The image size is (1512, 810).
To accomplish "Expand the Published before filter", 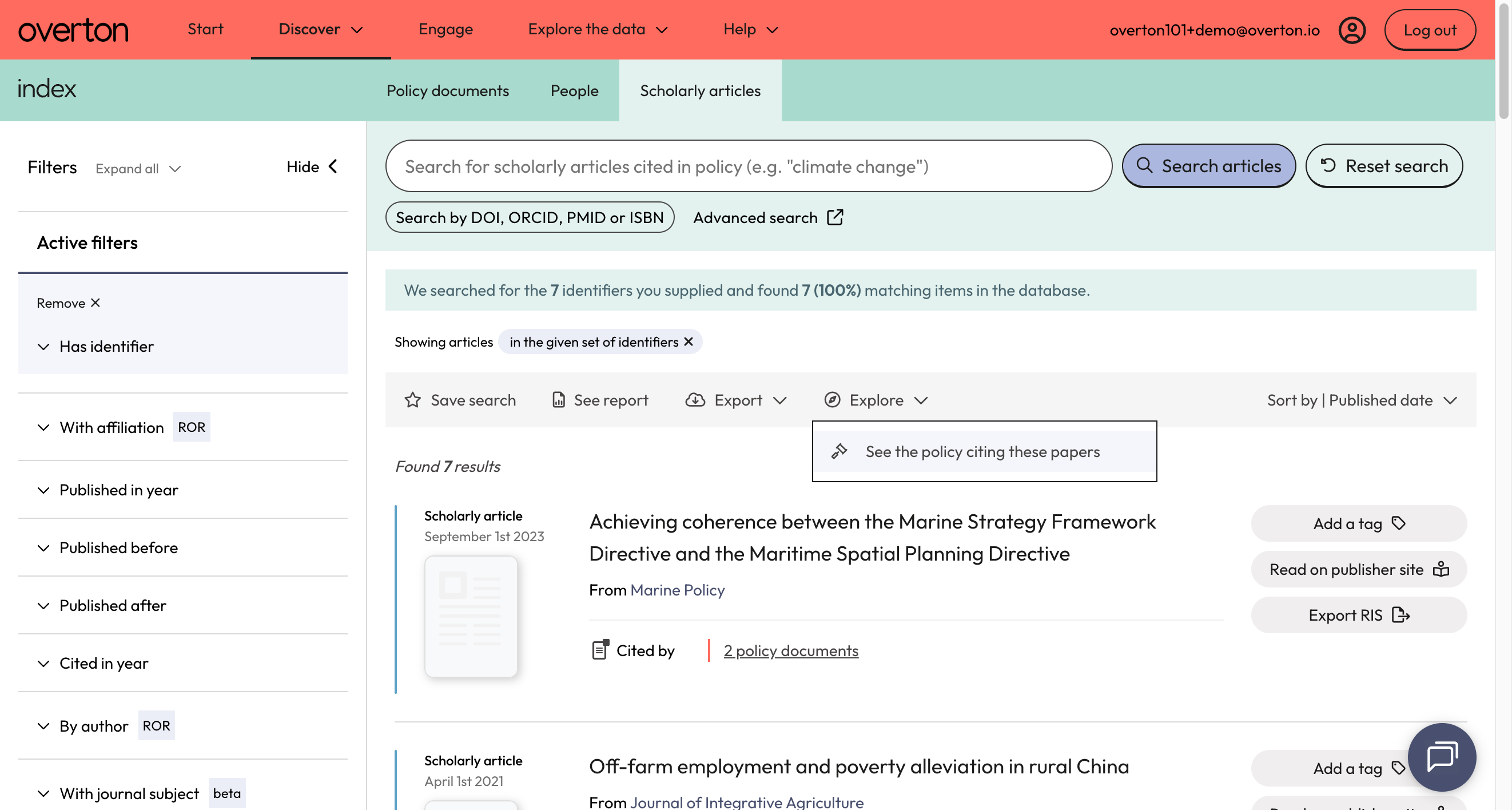I will (182, 547).
